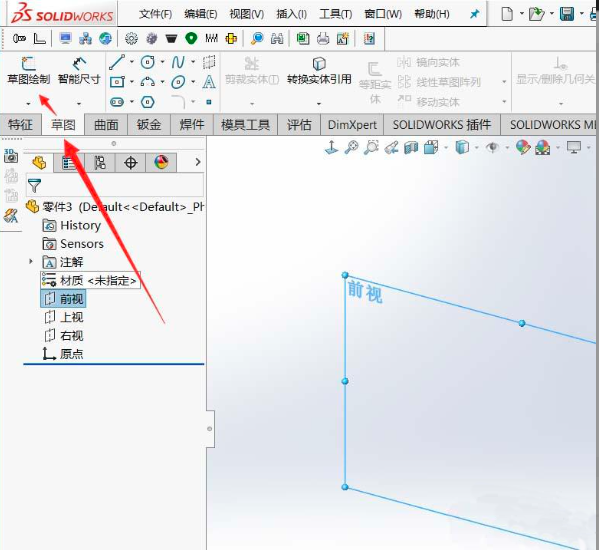Screen dimensions: 599x550
Task: Open the PropertyManager tab icon
Action: [x=69, y=163]
